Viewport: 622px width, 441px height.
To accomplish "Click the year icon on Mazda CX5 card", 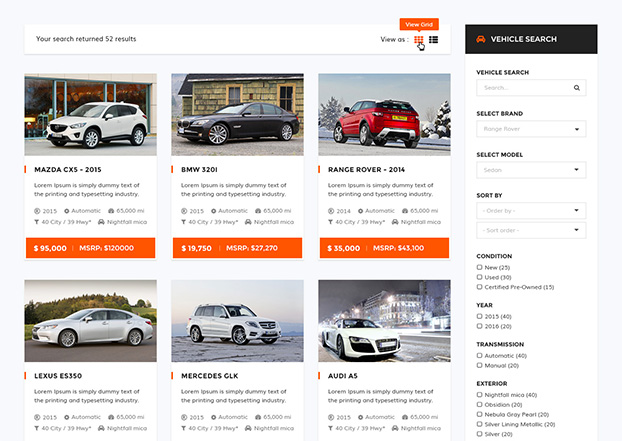I will pos(37,211).
